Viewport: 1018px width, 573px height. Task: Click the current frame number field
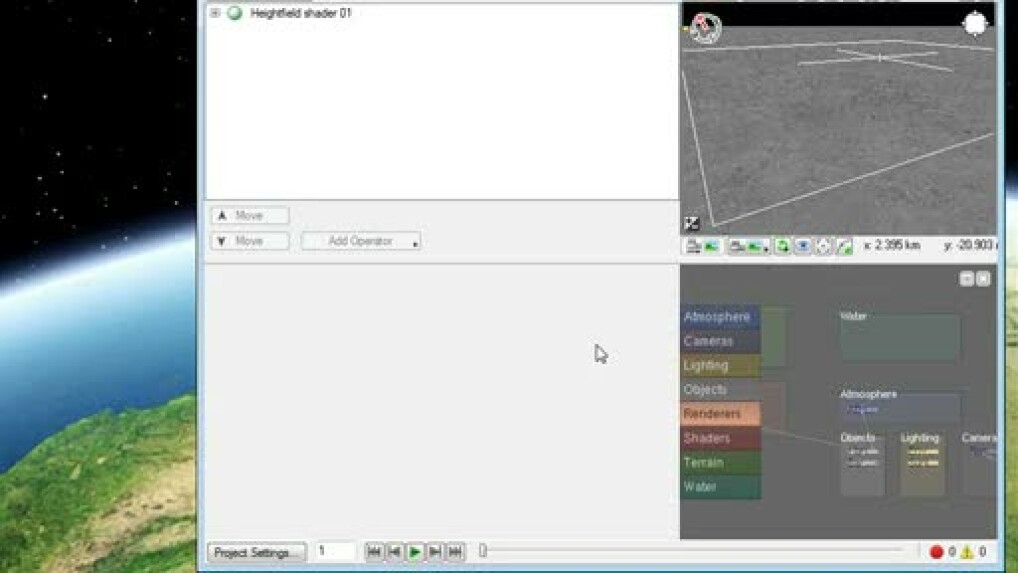point(334,551)
